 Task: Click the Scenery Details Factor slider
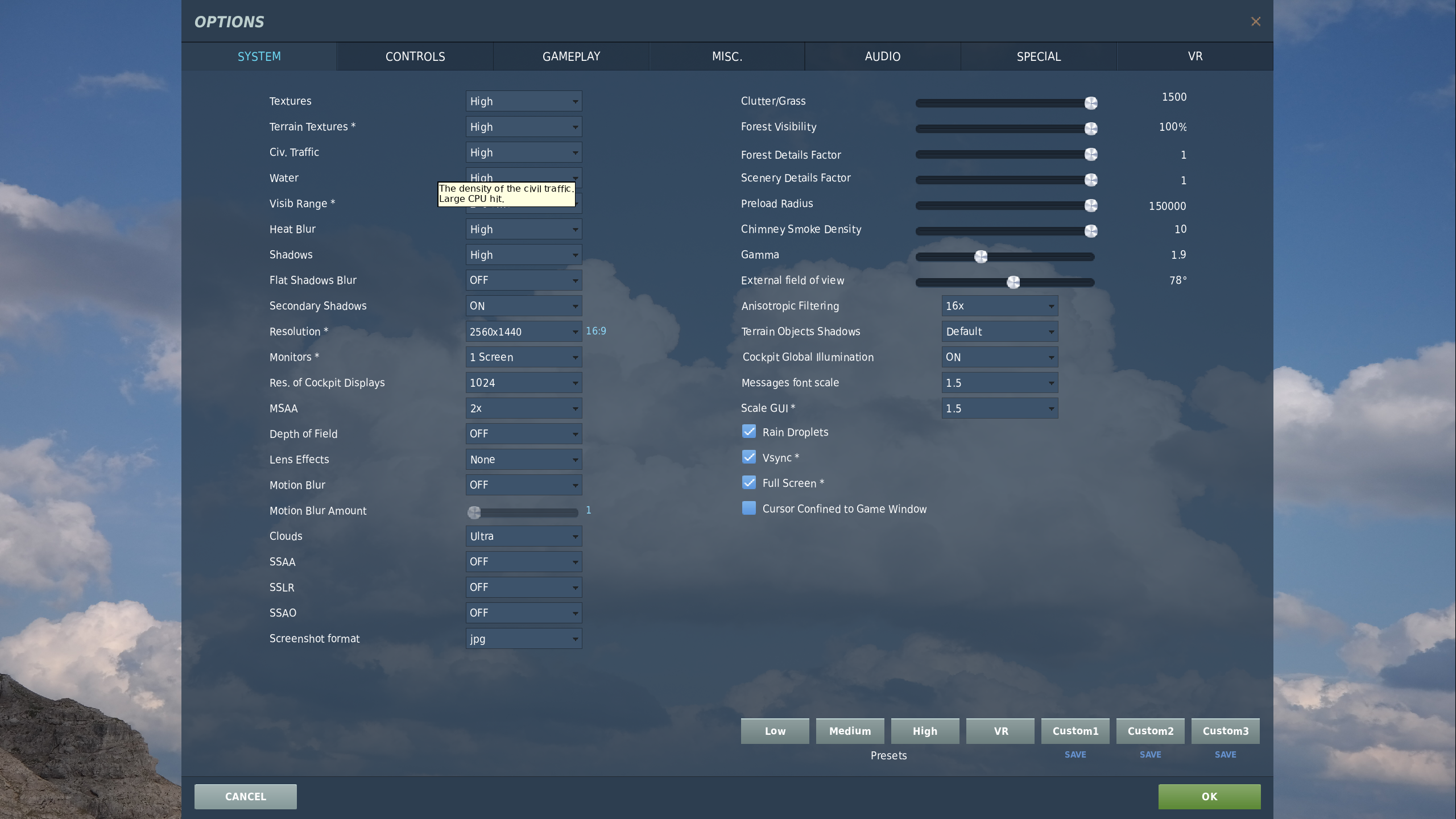[1005, 180]
